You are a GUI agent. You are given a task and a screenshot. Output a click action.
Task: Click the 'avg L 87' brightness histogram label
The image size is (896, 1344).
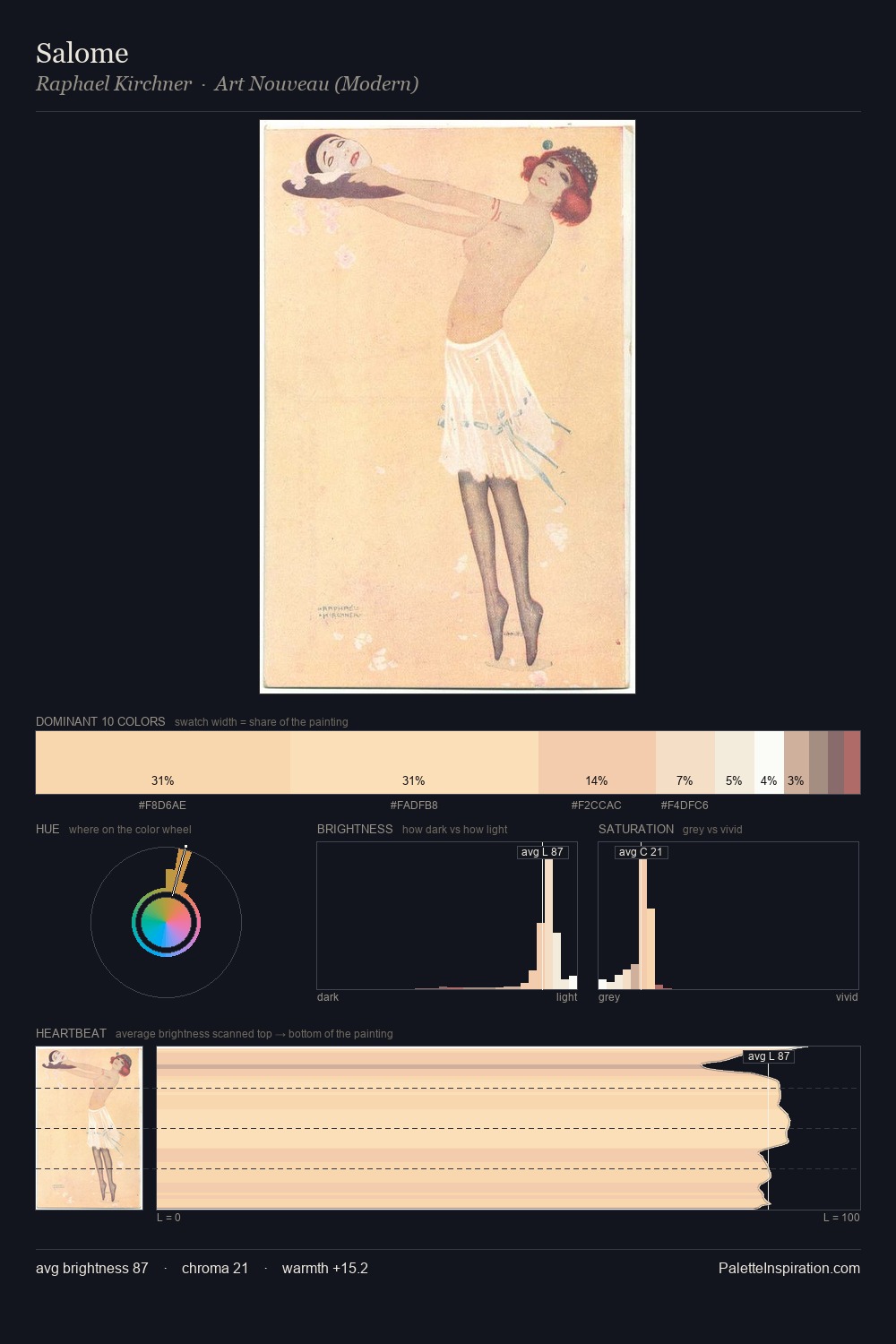[x=543, y=852]
